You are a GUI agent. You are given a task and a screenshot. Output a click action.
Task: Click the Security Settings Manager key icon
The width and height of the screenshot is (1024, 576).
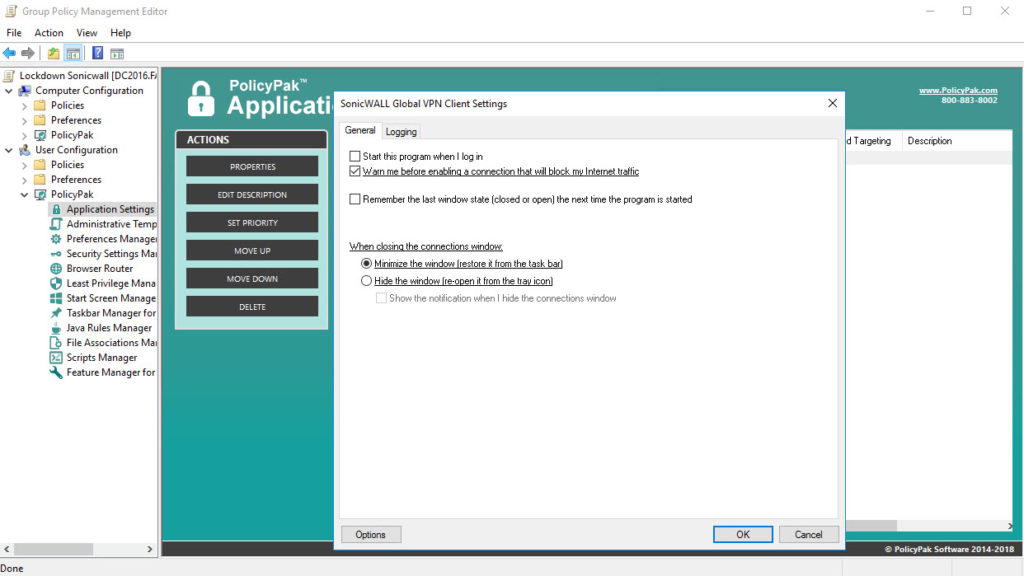pos(56,254)
